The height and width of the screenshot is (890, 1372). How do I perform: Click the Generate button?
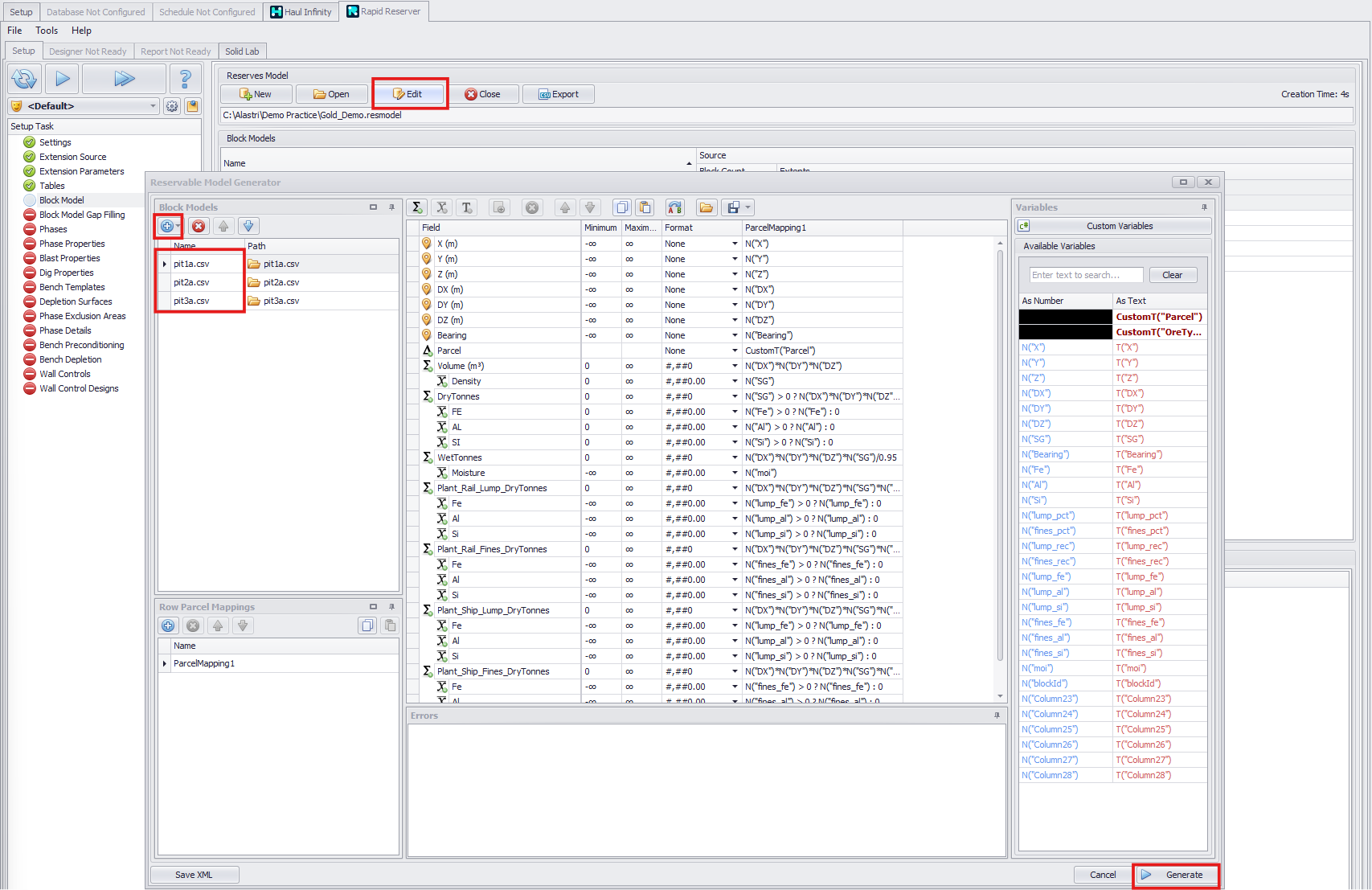coord(1176,875)
